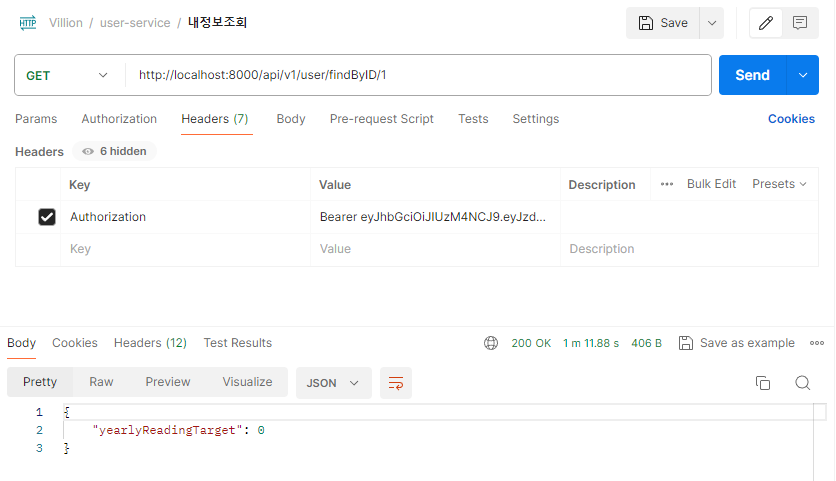Click the HTTP request type icon
836x481 pixels.
coord(28,23)
